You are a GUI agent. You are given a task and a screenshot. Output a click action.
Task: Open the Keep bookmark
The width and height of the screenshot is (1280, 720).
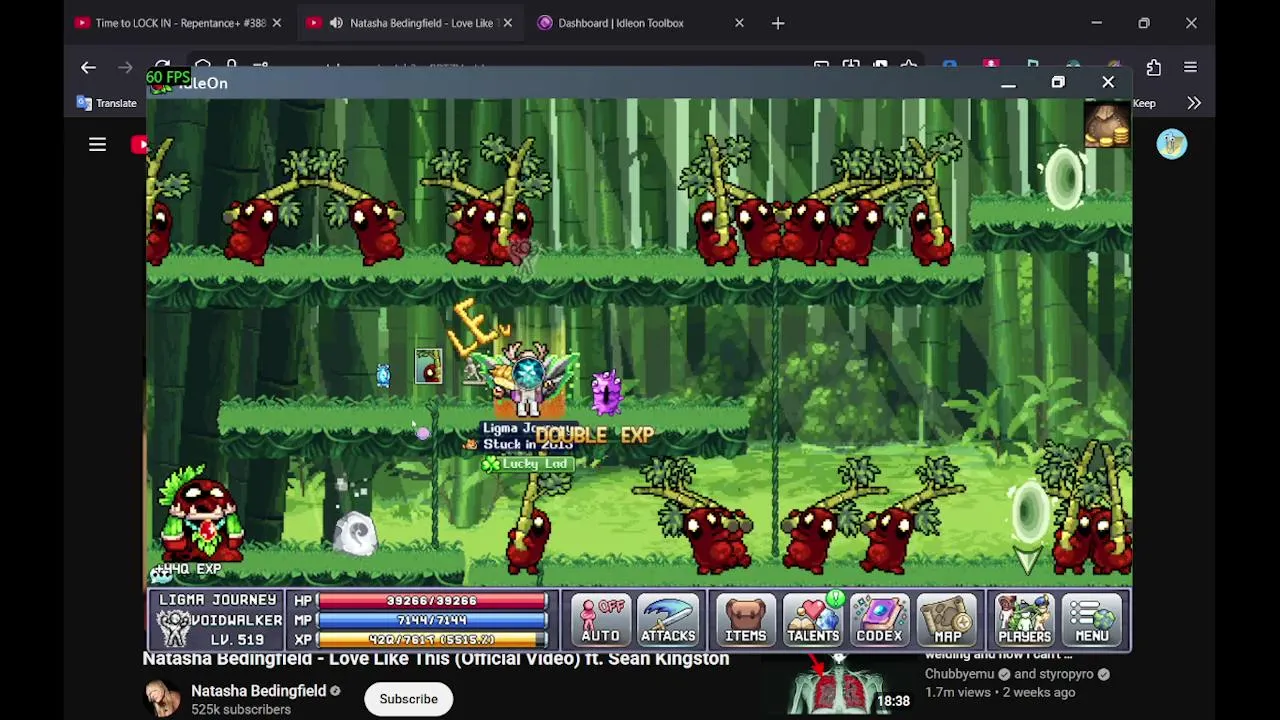pos(1144,103)
